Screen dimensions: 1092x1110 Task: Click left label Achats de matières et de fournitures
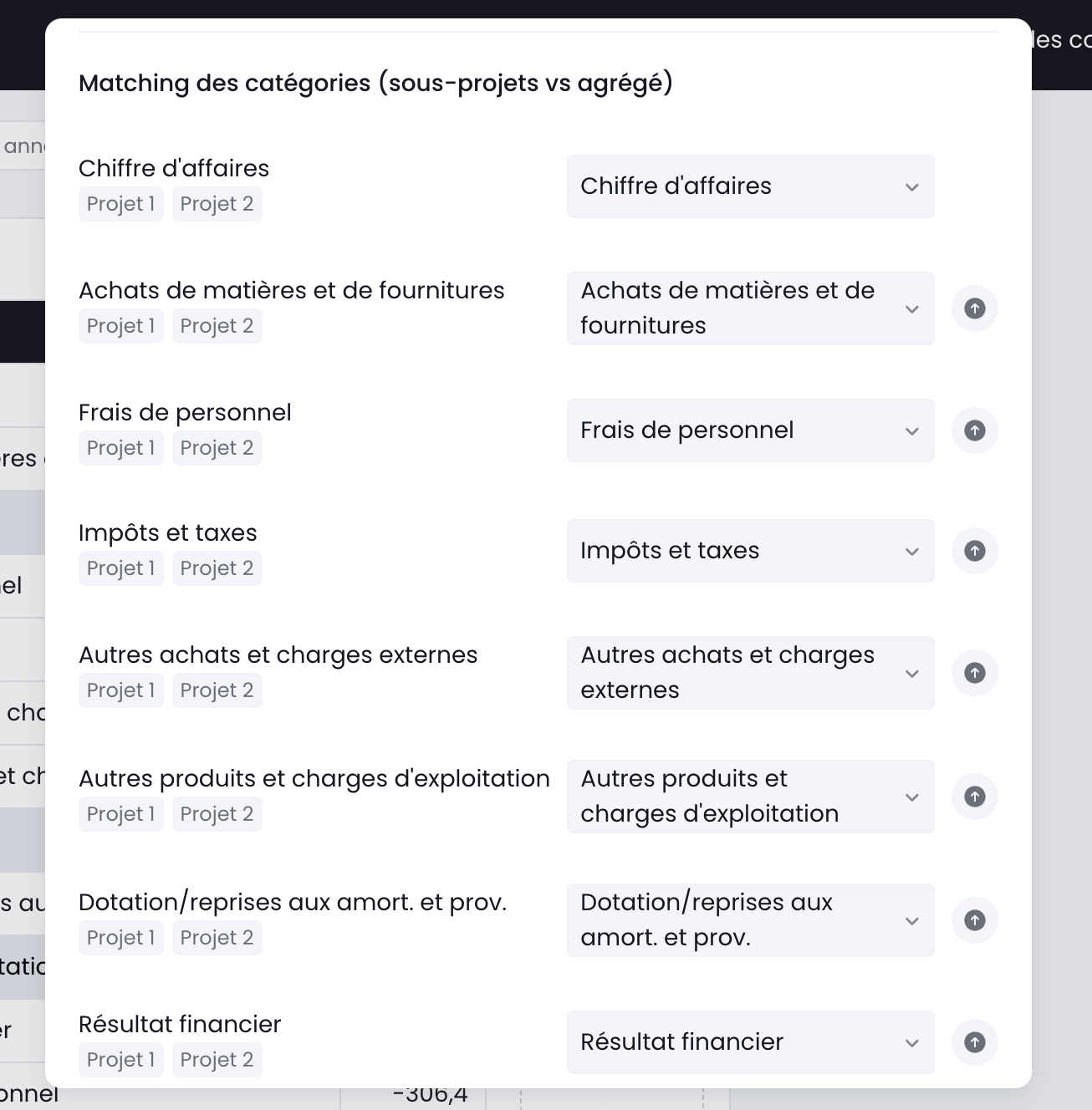(292, 291)
